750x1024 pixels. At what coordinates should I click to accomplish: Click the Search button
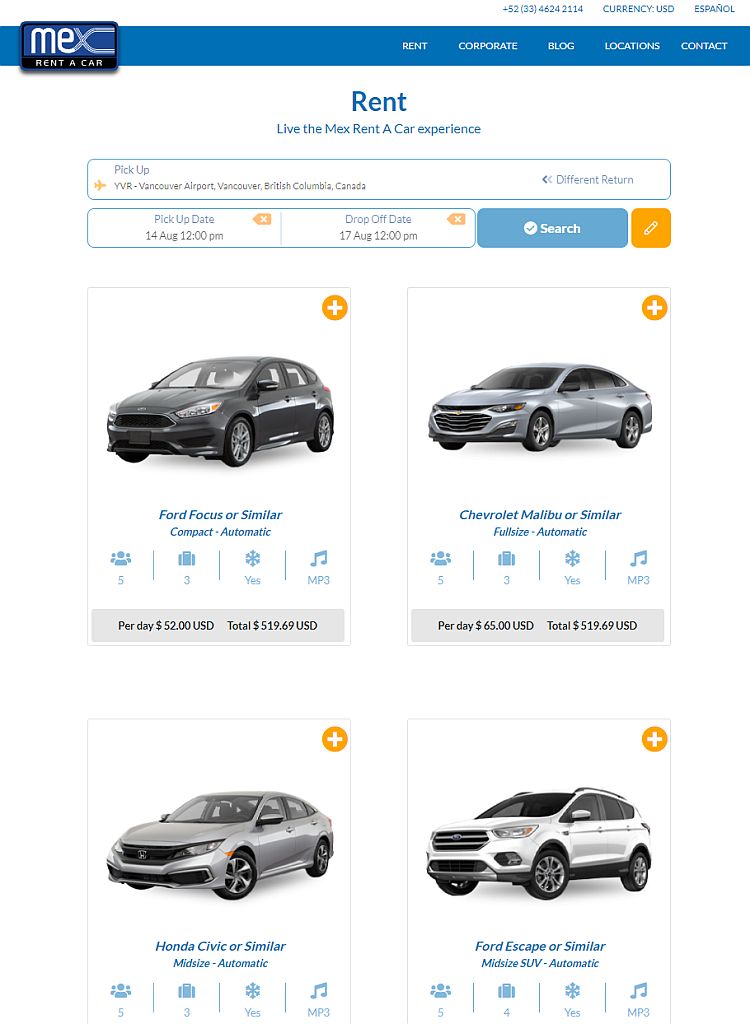(x=552, y=228)
